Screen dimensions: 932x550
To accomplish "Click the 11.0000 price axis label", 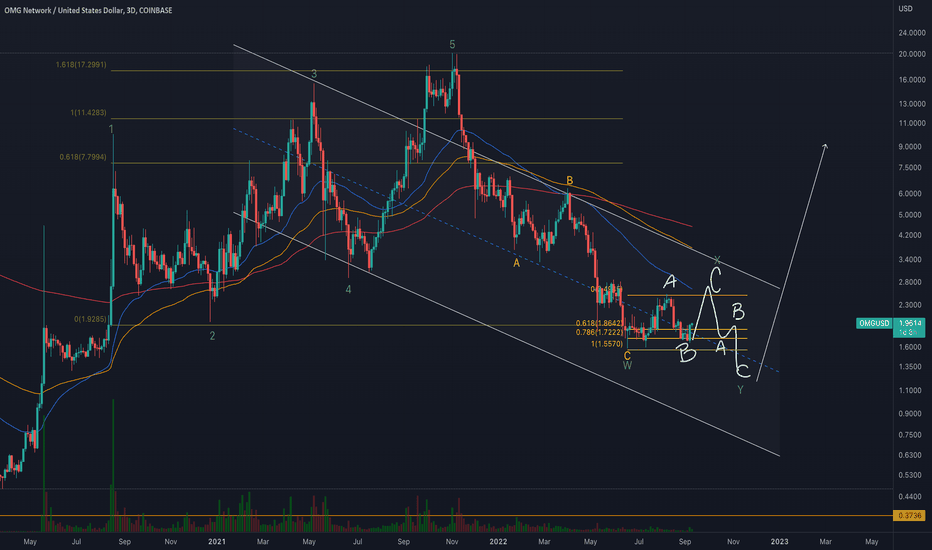I will tap(912, 123).
